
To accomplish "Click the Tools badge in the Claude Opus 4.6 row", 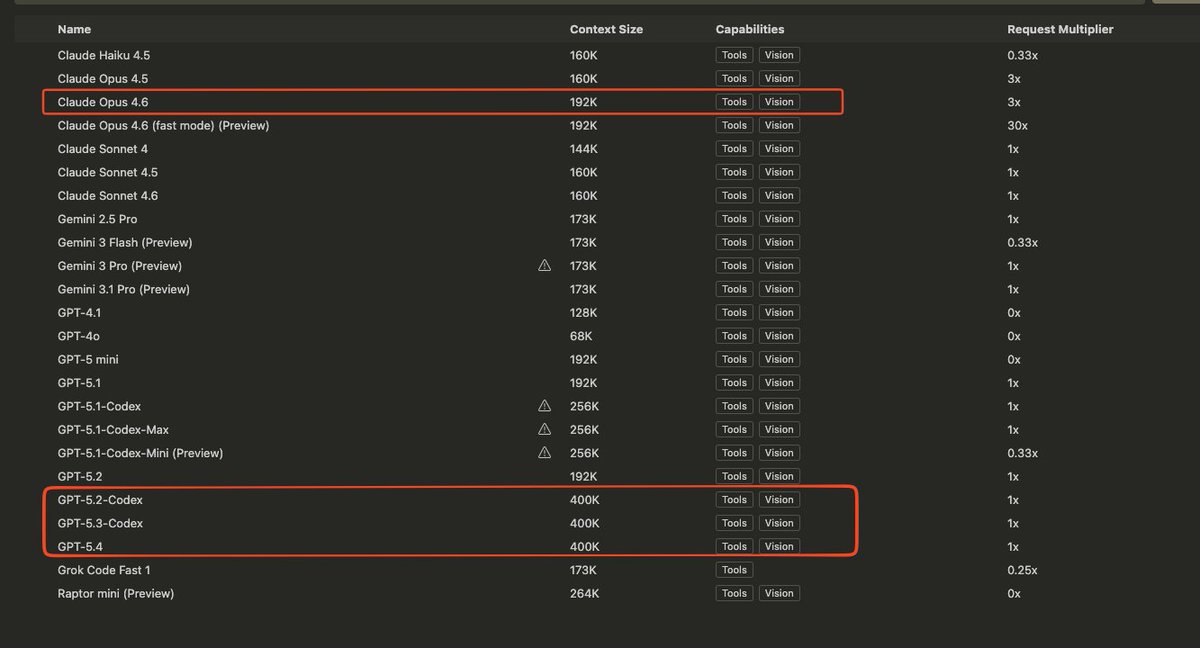I will point(734,102).
